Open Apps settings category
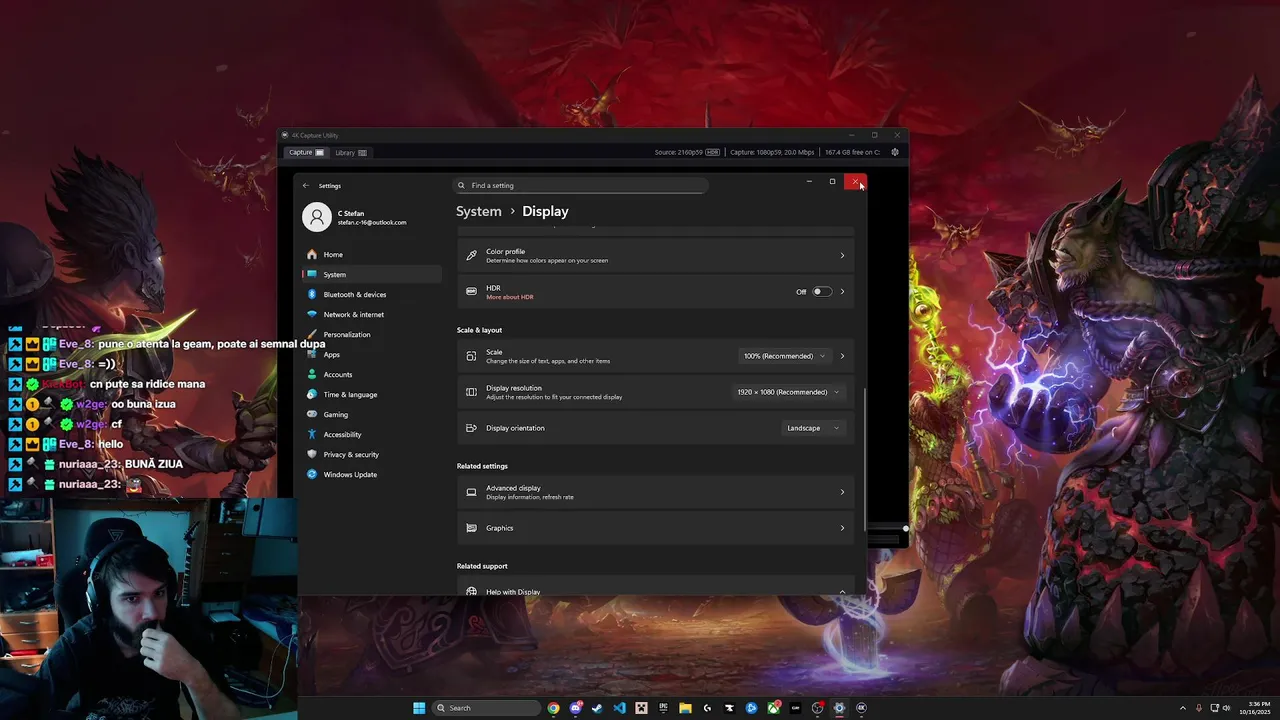 pyautogui.click(x=370, y=354)
